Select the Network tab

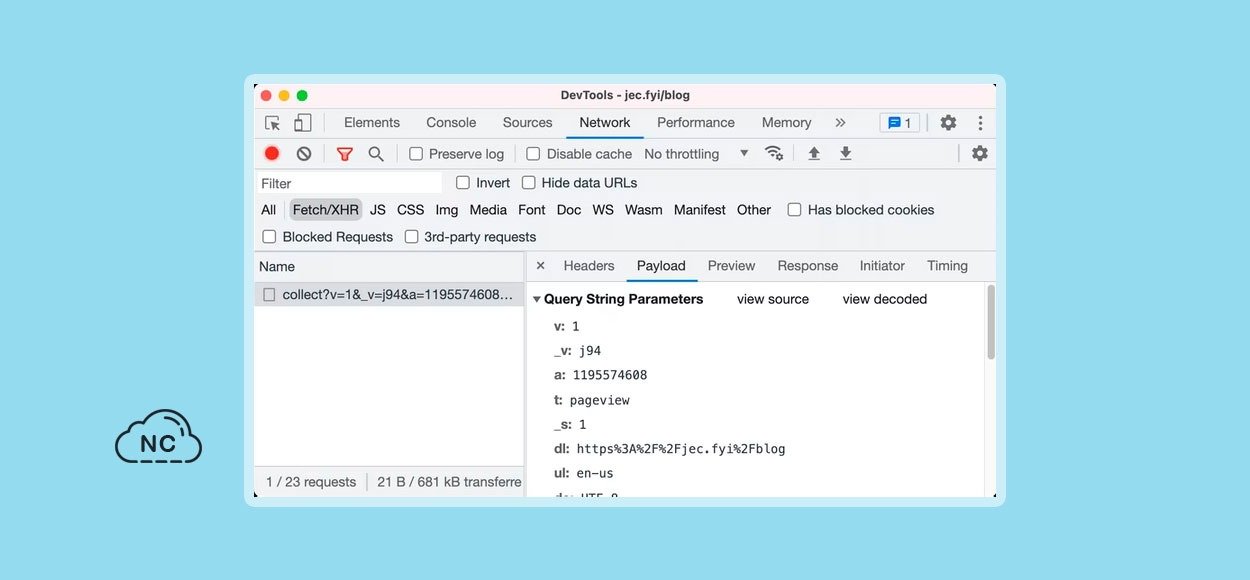(x=605, y=122)
